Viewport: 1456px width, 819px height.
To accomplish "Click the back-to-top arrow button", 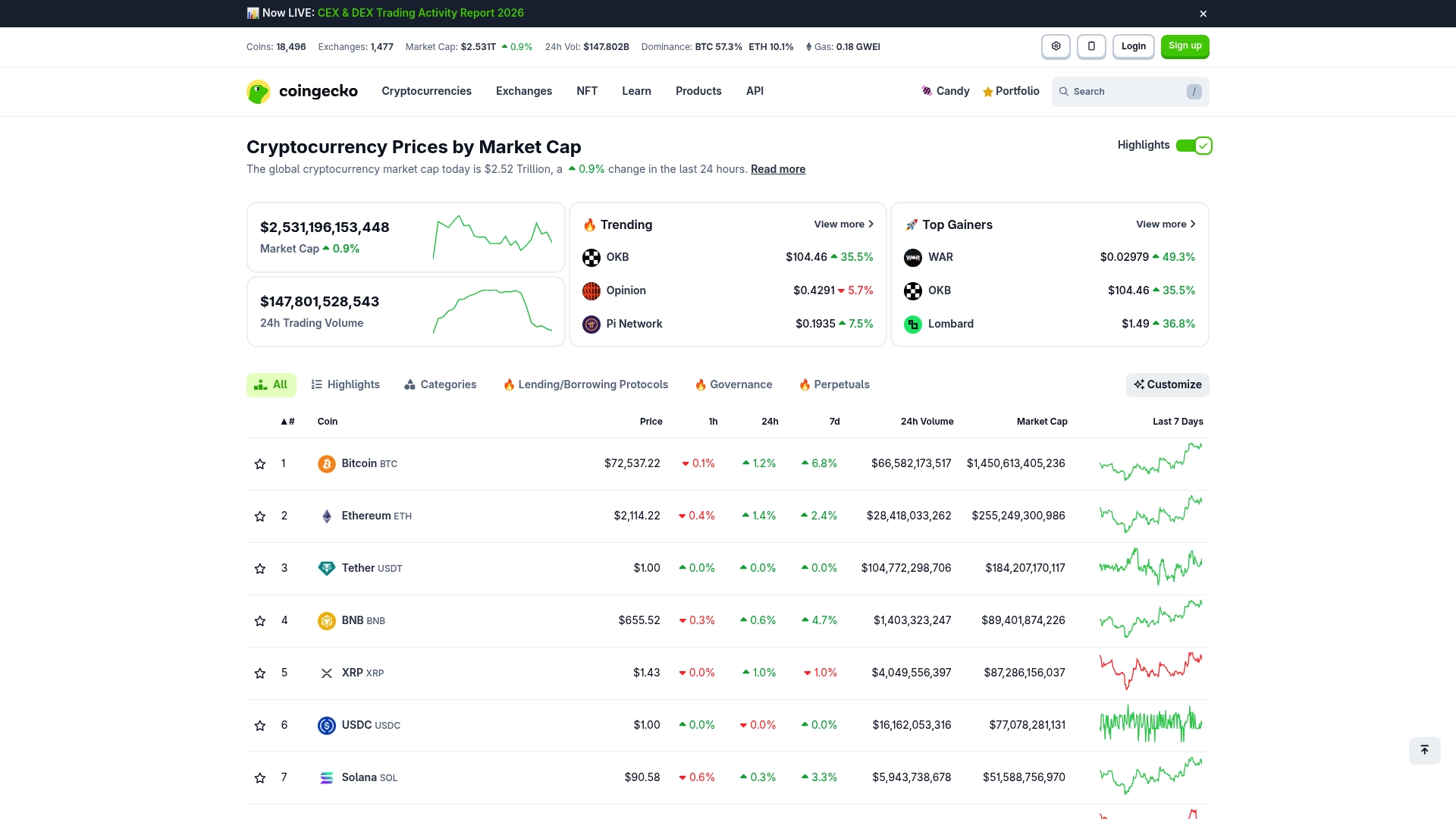I will 1424,750.
